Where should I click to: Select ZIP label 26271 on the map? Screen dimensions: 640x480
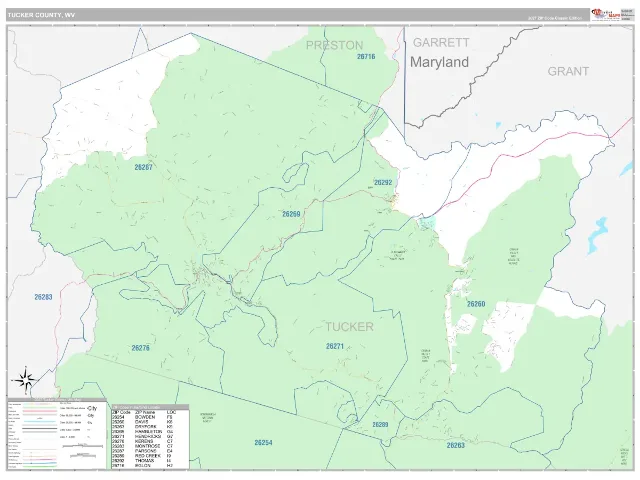[335, 346]
